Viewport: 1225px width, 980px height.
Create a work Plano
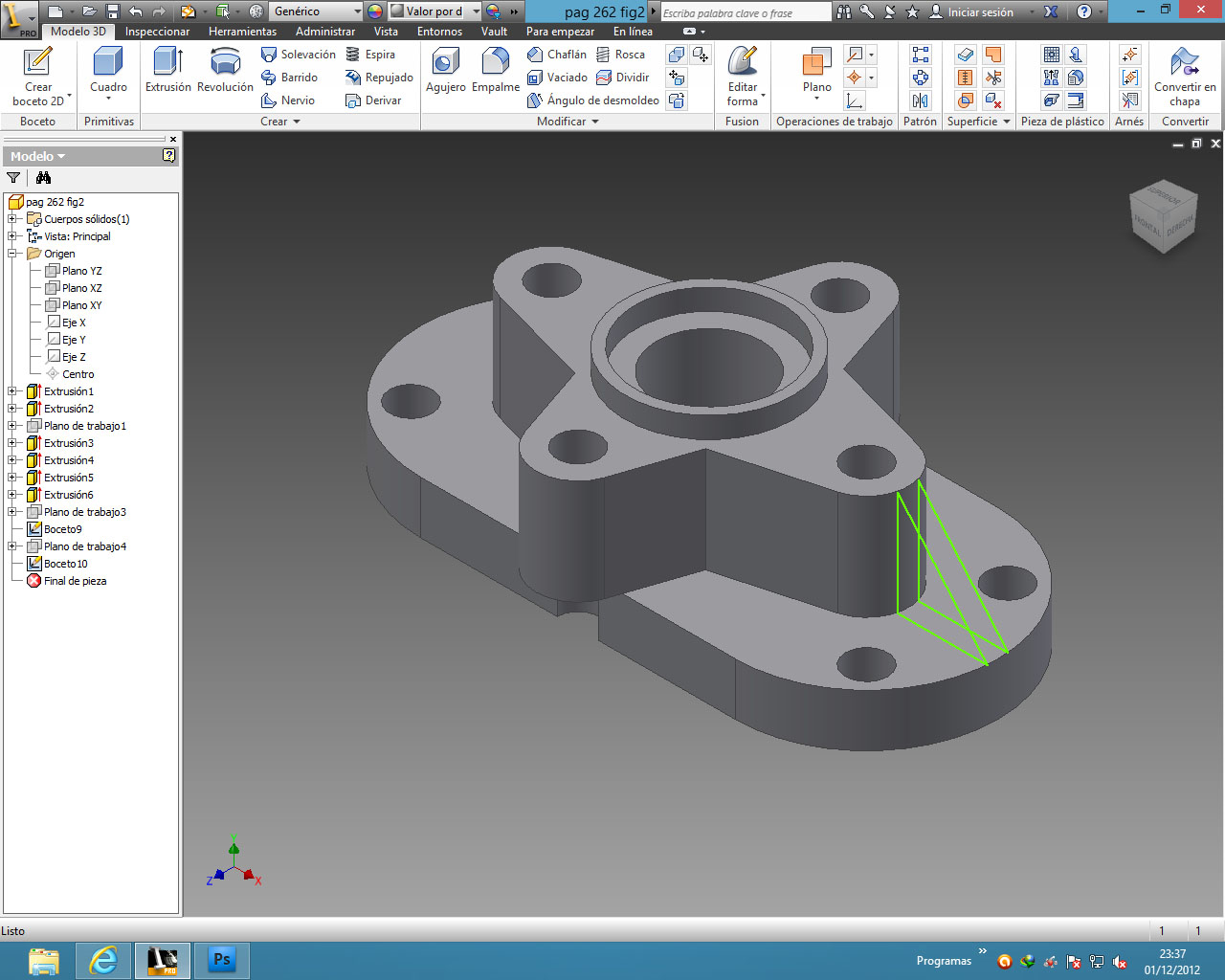tap(817, 72)
